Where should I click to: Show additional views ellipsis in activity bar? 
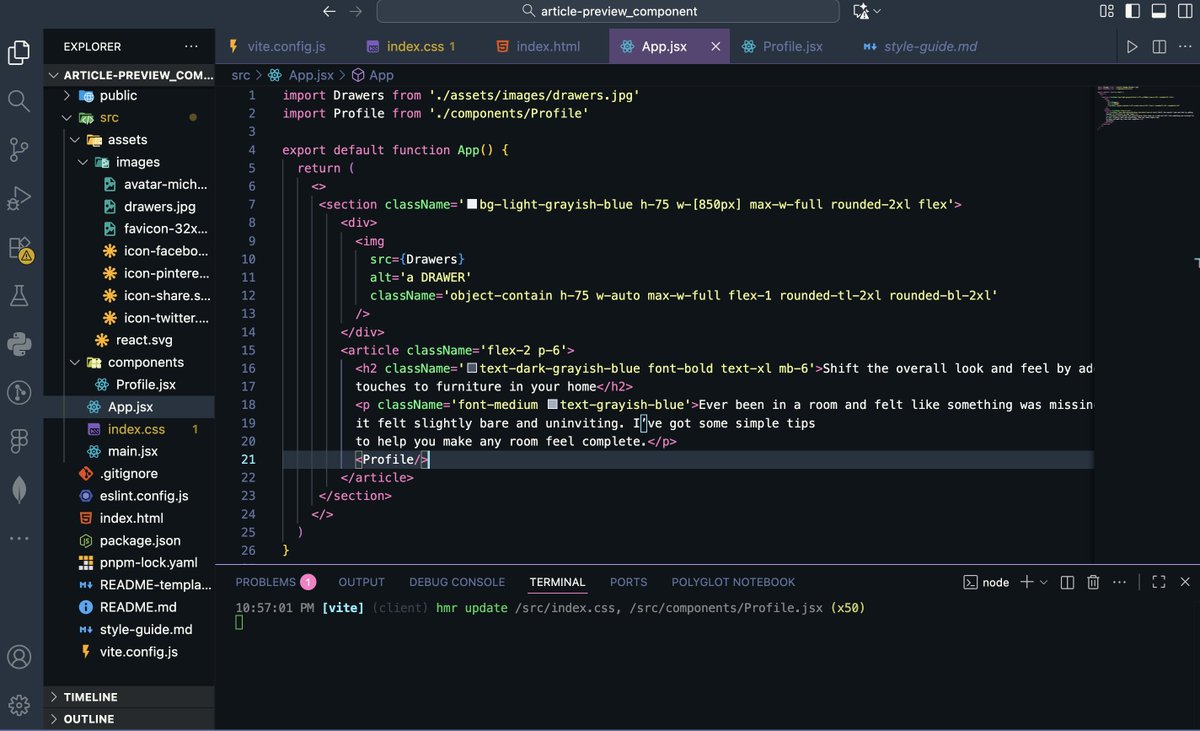(x=19, y=538)
